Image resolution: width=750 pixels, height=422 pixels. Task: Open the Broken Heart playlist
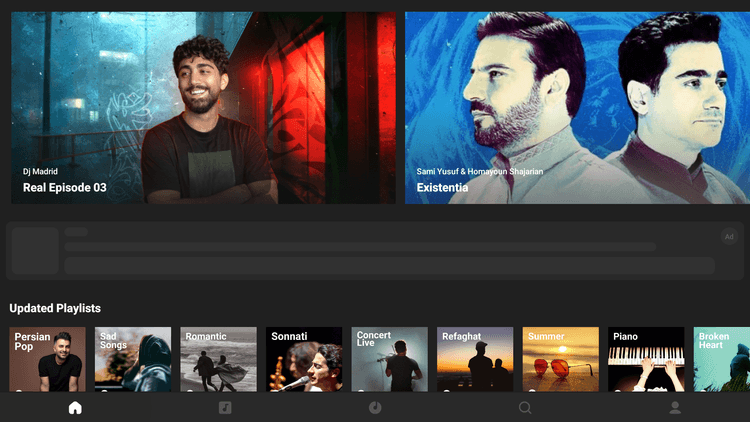point(722,359)
